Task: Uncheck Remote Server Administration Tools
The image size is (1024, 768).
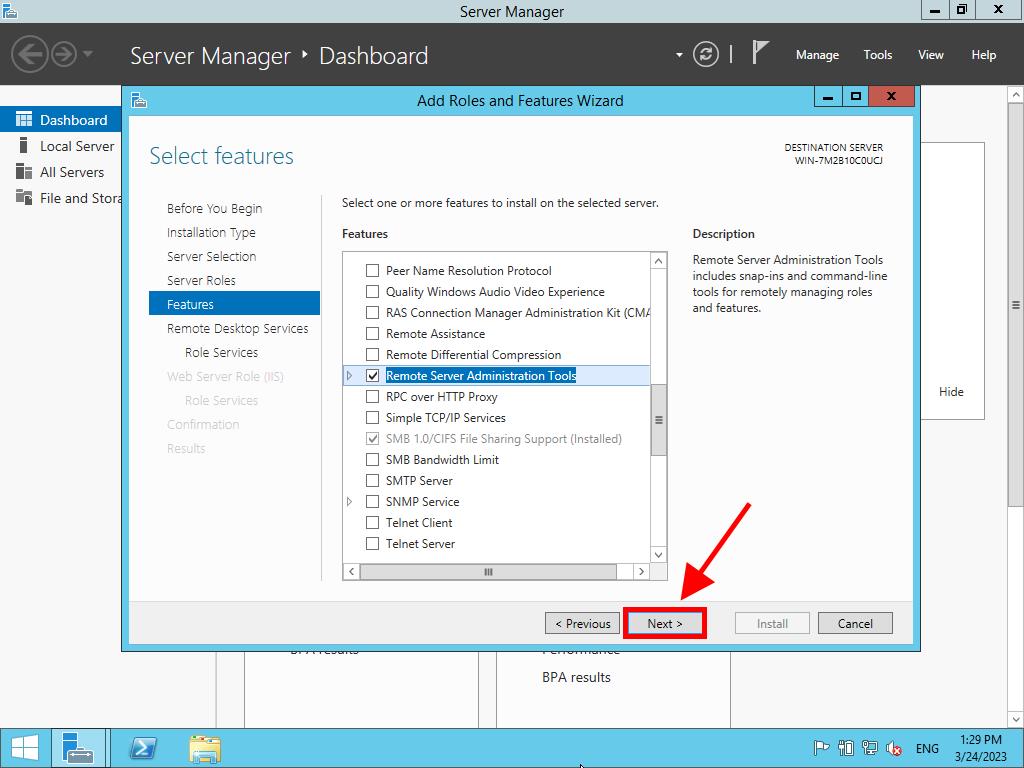Action: [x=372, y=376]
